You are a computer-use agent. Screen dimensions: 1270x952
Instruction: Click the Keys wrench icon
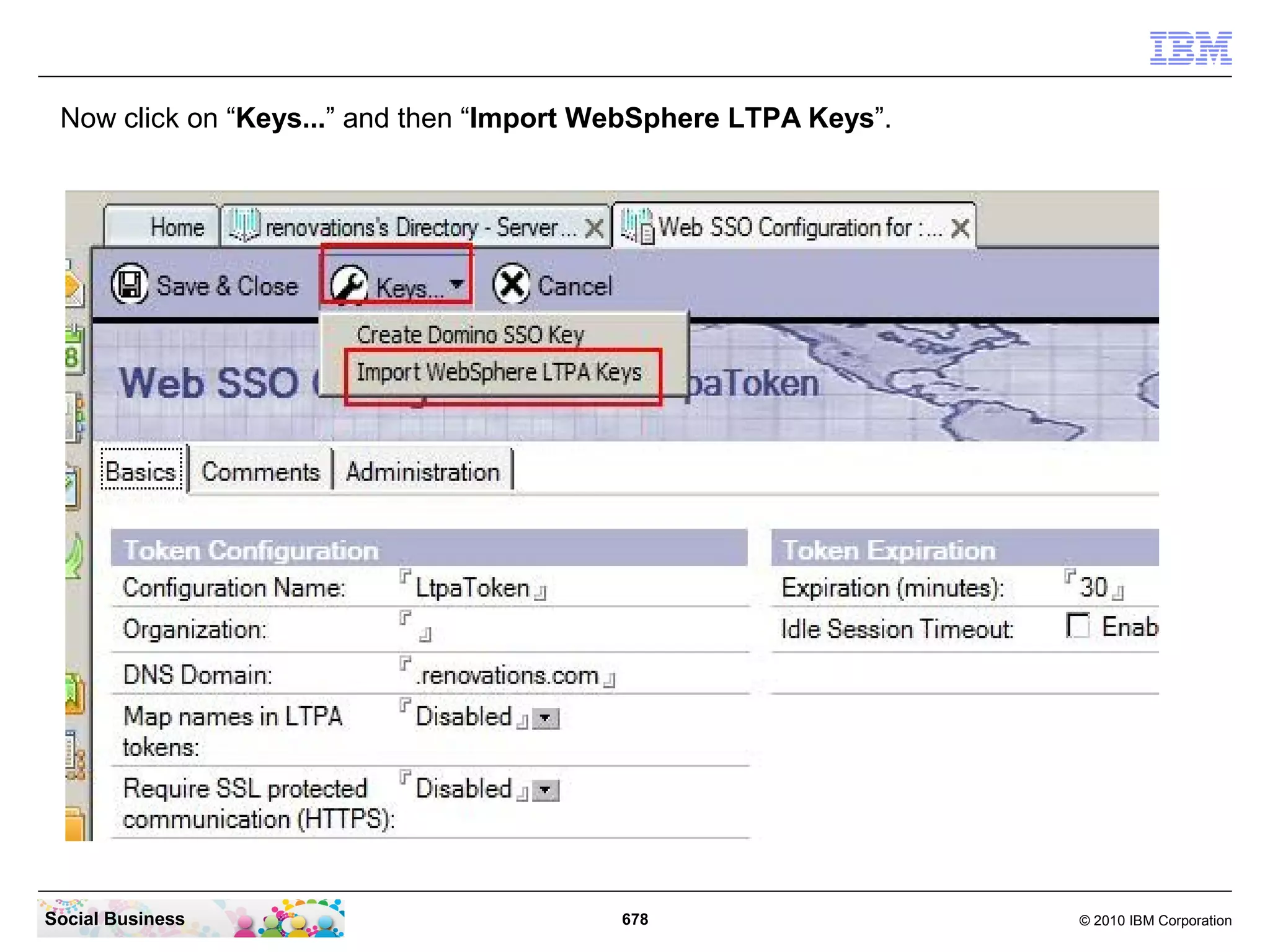[x=349, y=285]
